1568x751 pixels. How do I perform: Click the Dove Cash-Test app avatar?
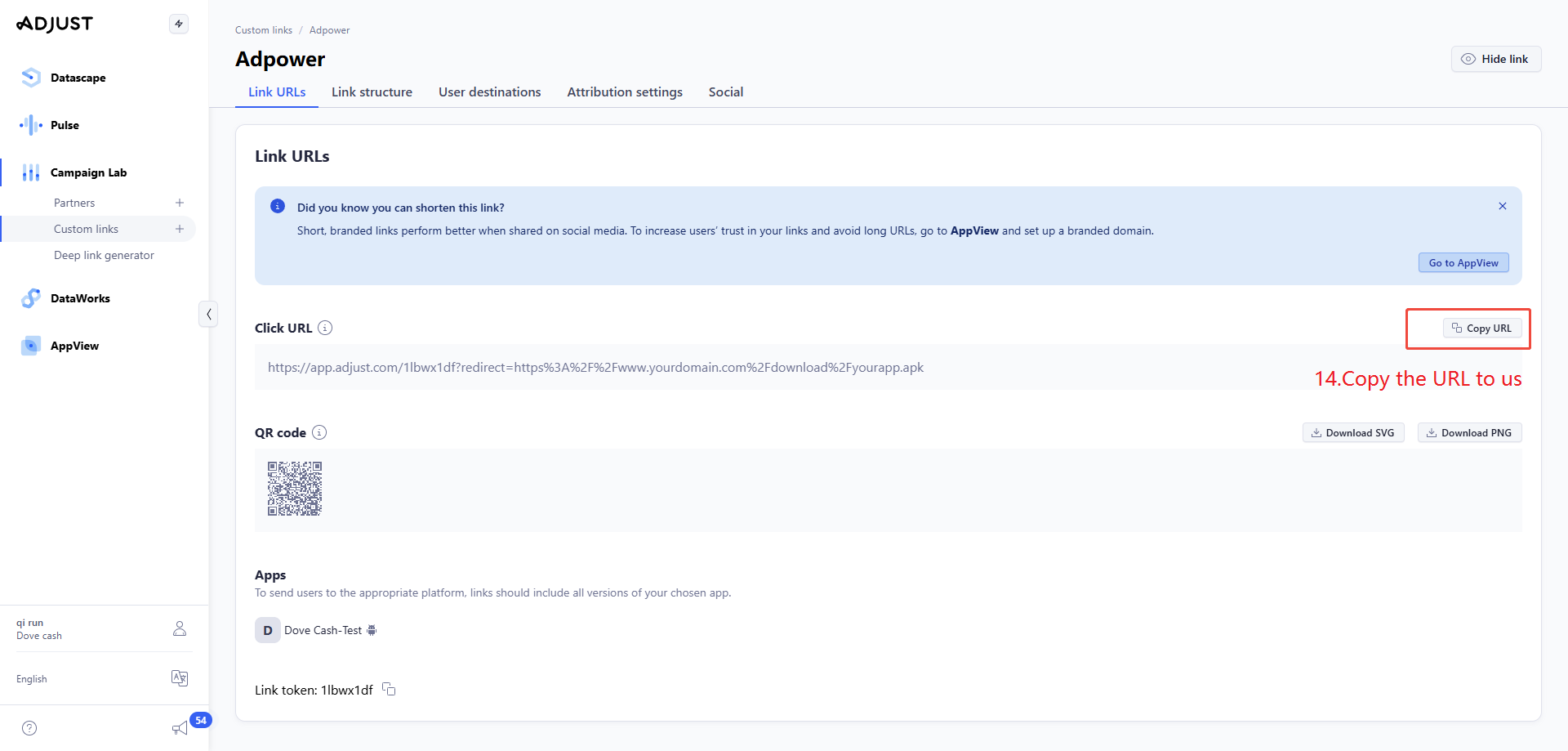click(x=267, y=630)
